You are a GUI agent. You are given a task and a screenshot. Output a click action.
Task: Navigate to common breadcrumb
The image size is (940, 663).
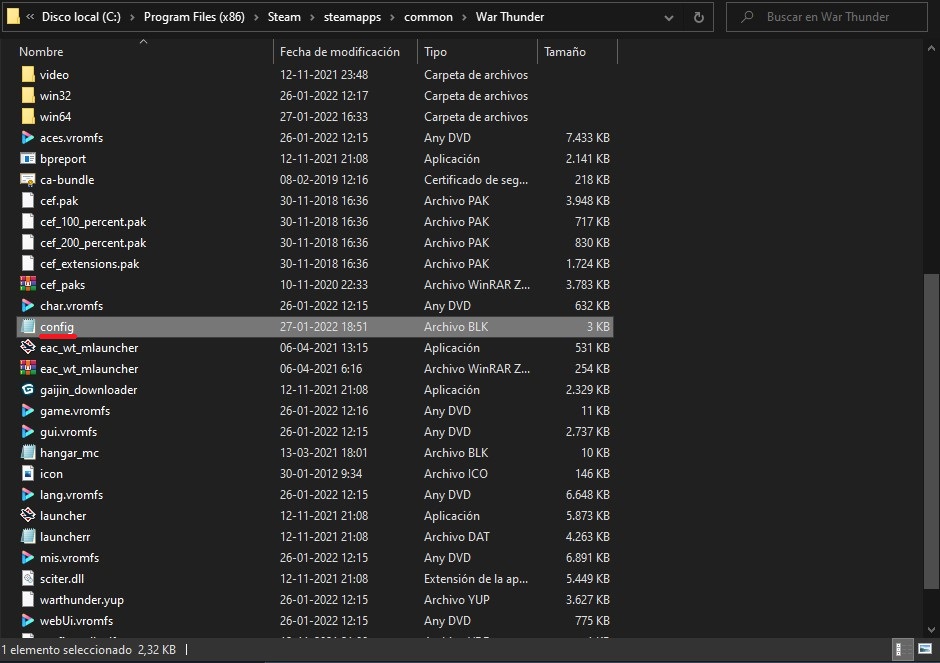click(428, 17)
